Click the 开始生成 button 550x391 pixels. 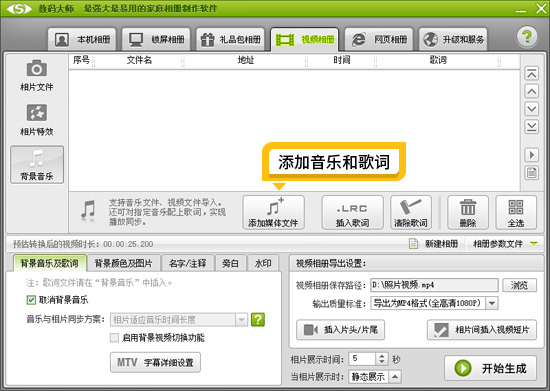[490, 368]
